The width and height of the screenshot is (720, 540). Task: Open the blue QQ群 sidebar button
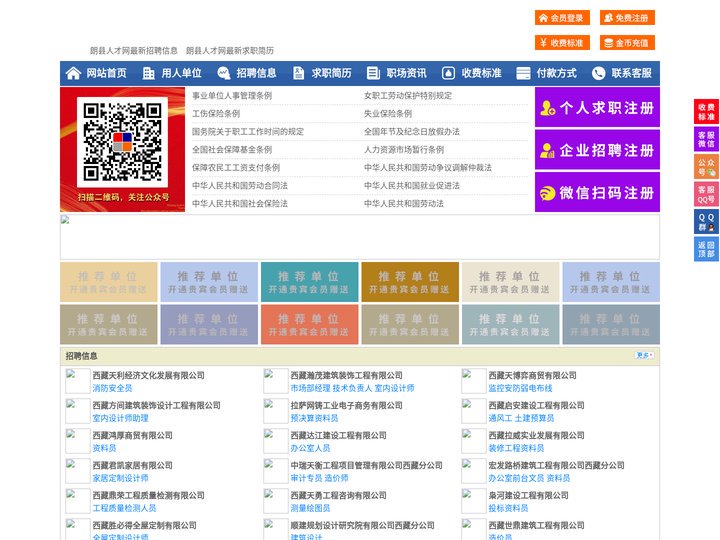706,222
